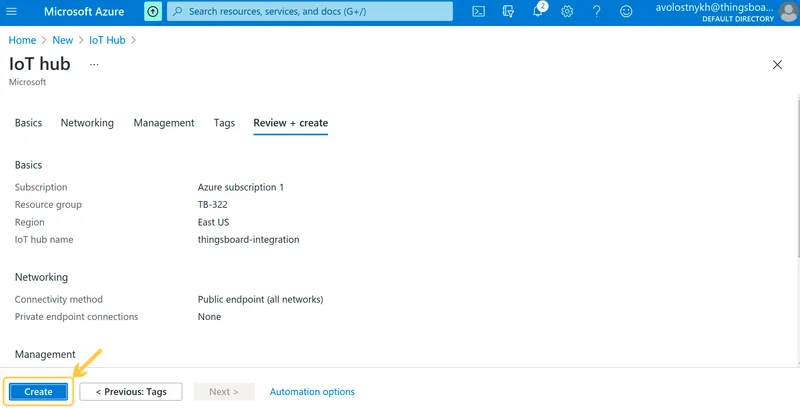Click the upgrade arrow icon beside Microsoft Azure
800x408 pixels.
(153, 11)
